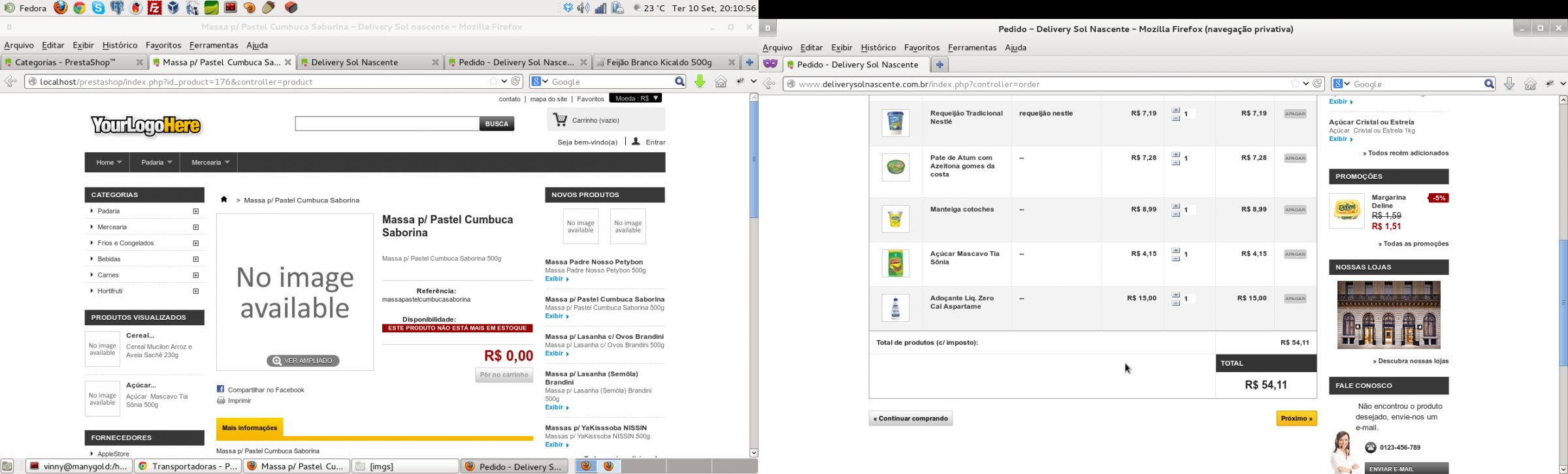The image size is (1568, 474).
Task: Open Ferramentas menu in left Firefox
Action: tap(214, 45)
